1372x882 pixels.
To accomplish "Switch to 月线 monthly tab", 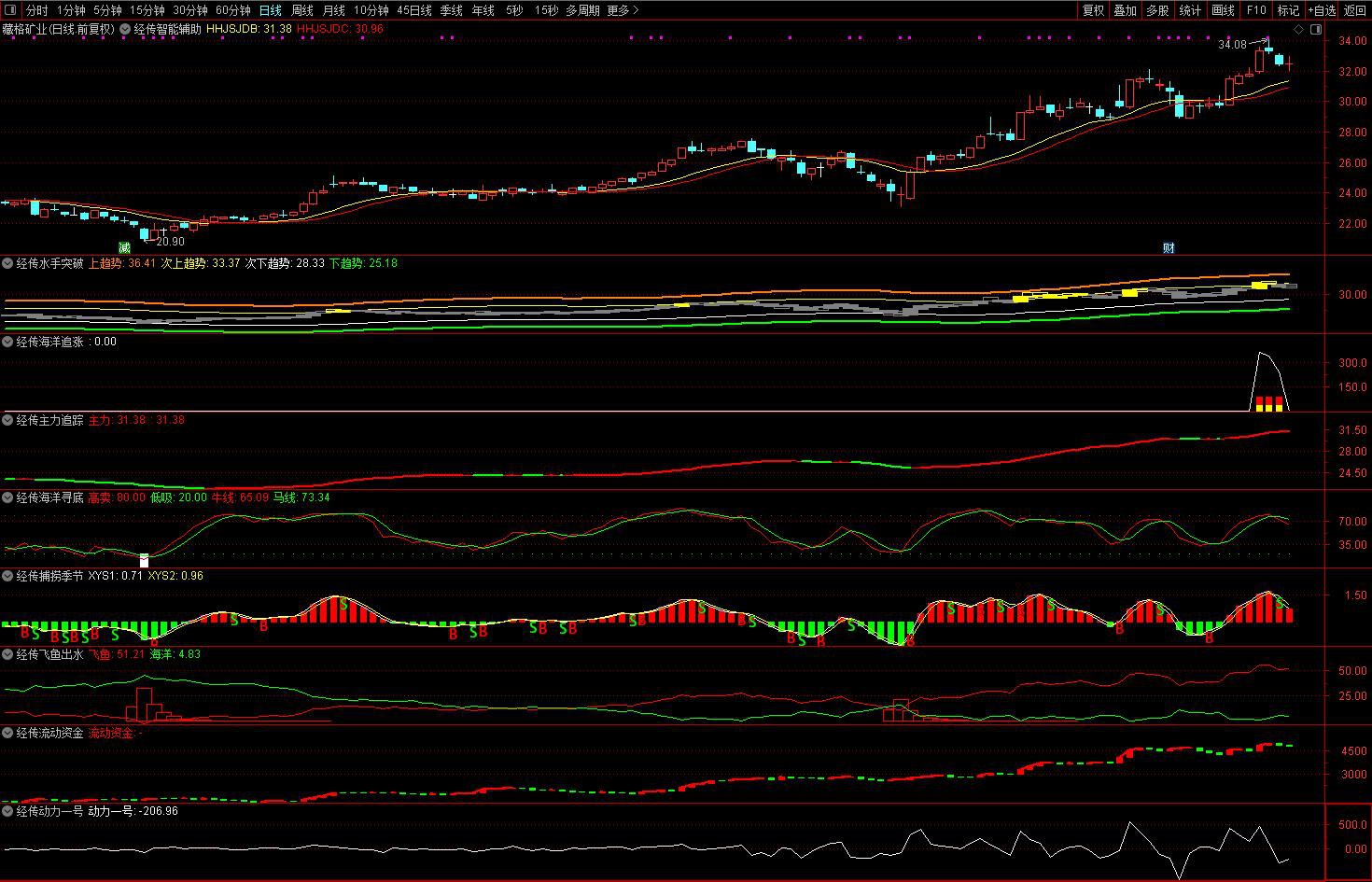I will click(333, 10).
